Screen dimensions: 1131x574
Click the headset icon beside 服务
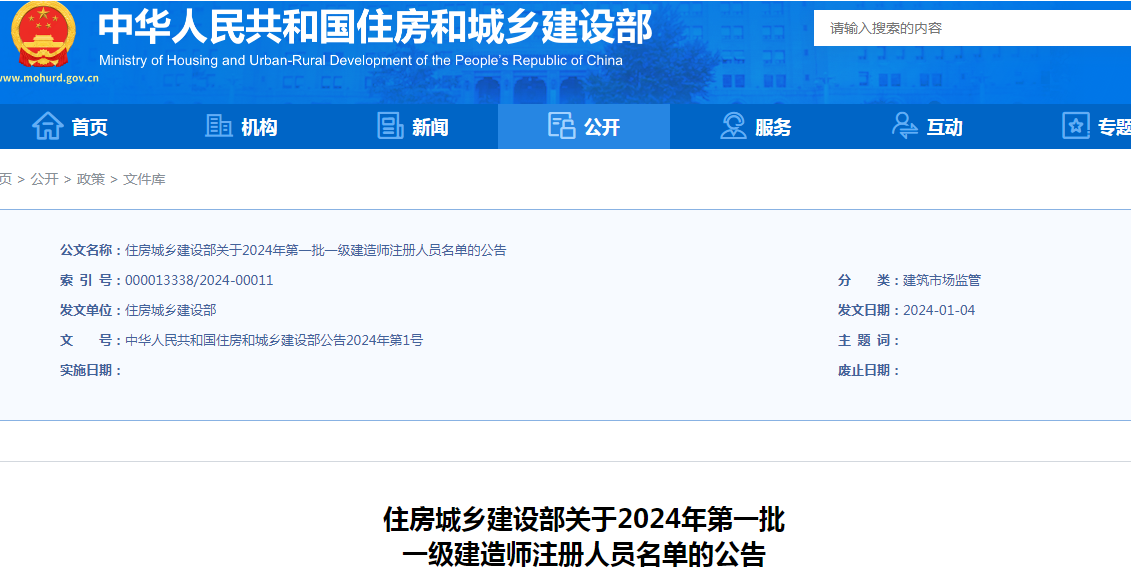[733, 126]
